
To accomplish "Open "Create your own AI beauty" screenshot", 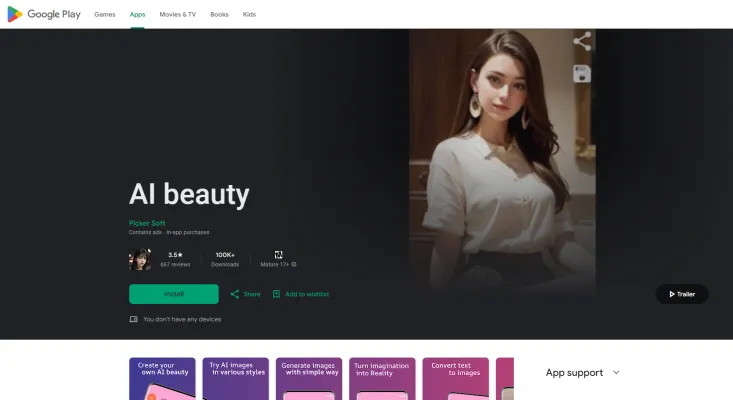I will (162, 379).
